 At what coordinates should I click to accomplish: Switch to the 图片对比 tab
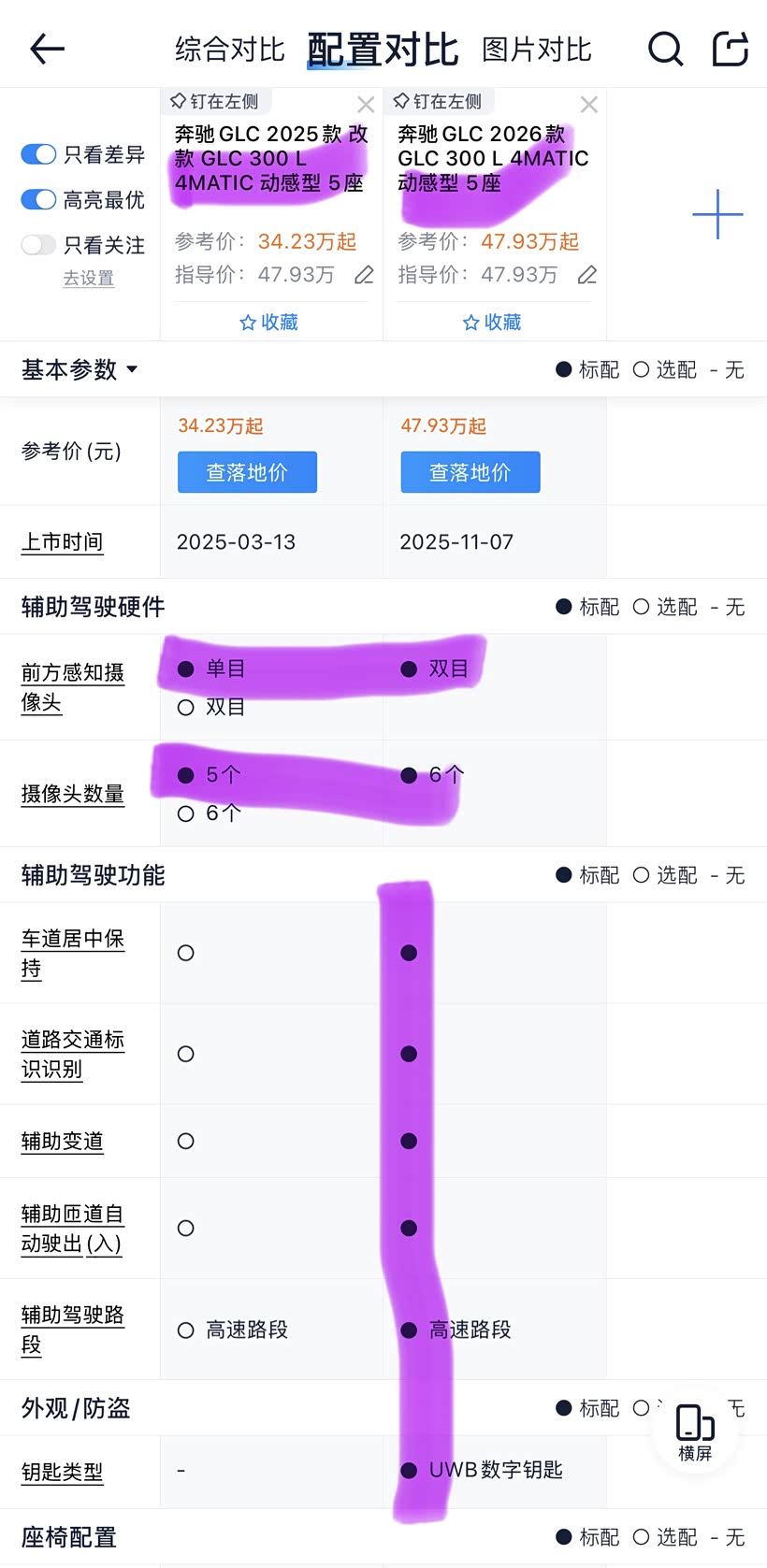pyautogui.click(x=536, y=50)
